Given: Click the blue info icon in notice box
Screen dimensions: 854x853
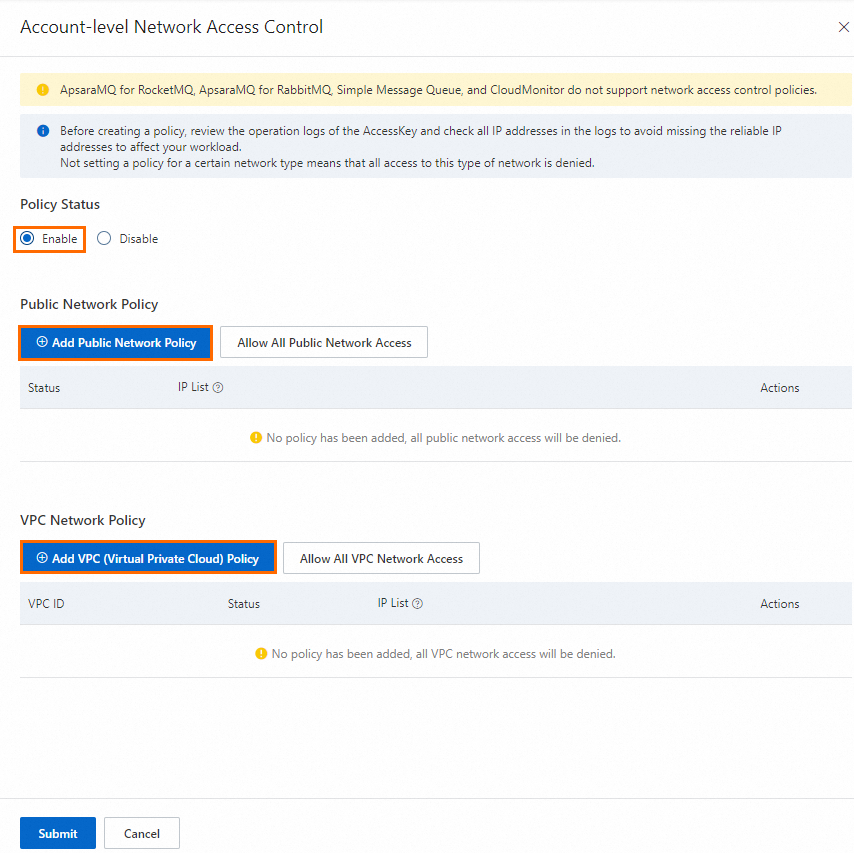Looking at the screenshot, I should click(43, 131).
